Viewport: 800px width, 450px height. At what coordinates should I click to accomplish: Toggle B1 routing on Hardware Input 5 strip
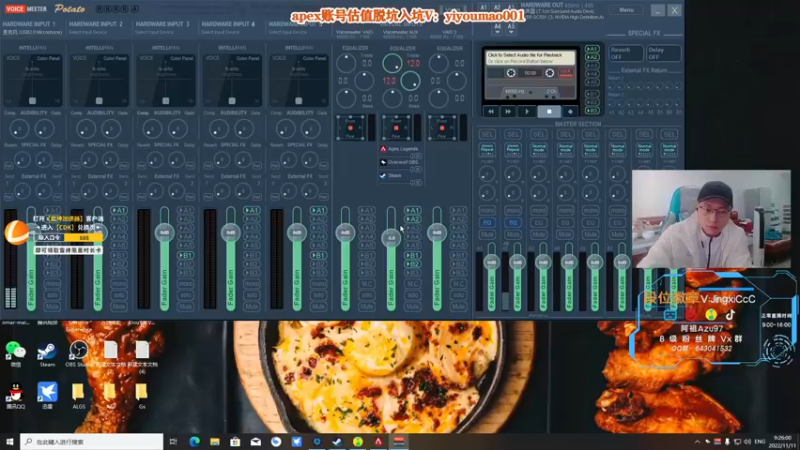318,255
